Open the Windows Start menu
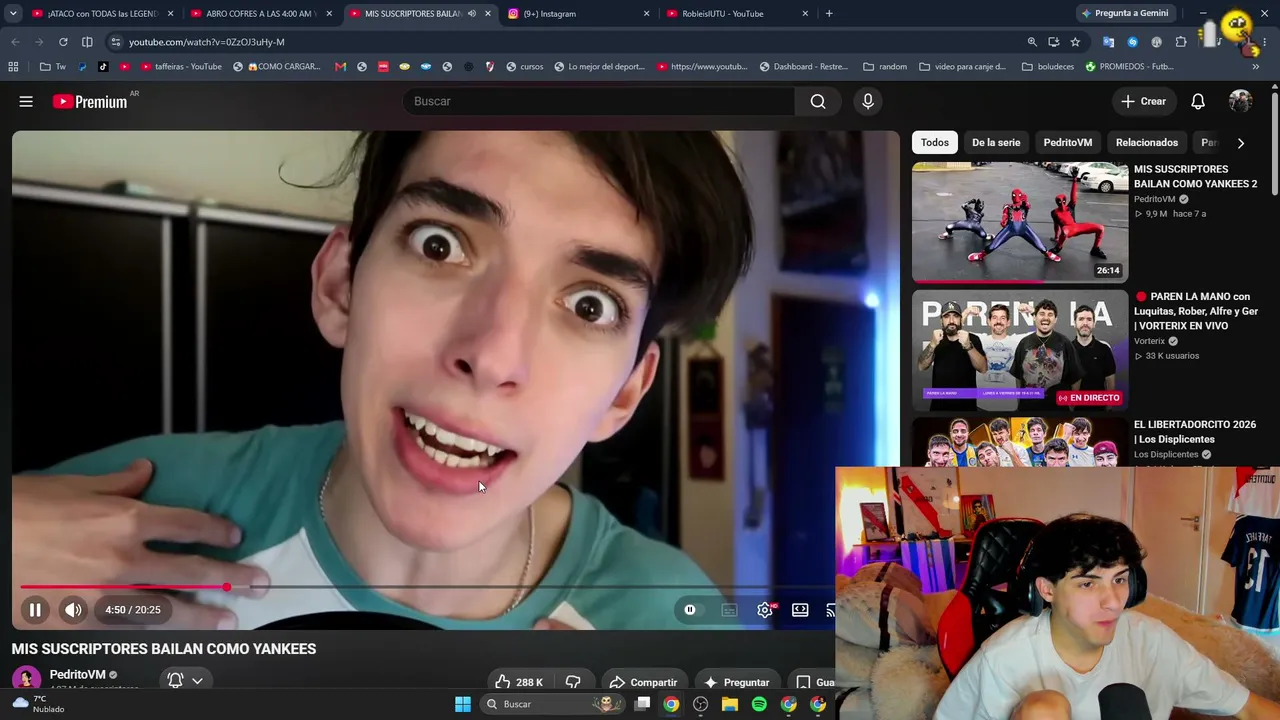Viewport: 1280px width, 720px height. [x=463, y=704]
